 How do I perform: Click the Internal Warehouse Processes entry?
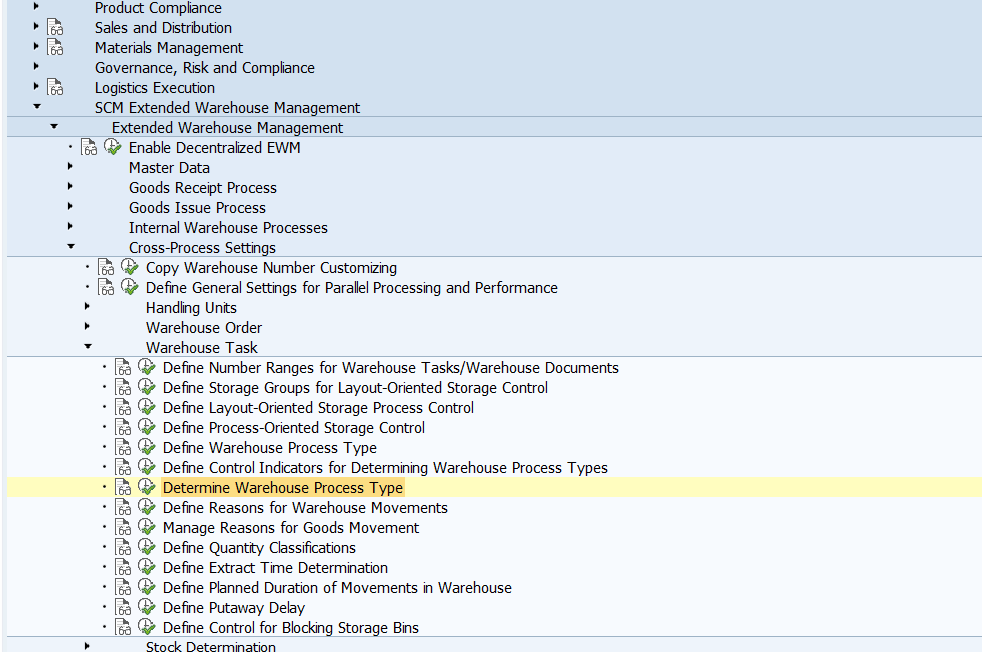click(x=228, y=228)
